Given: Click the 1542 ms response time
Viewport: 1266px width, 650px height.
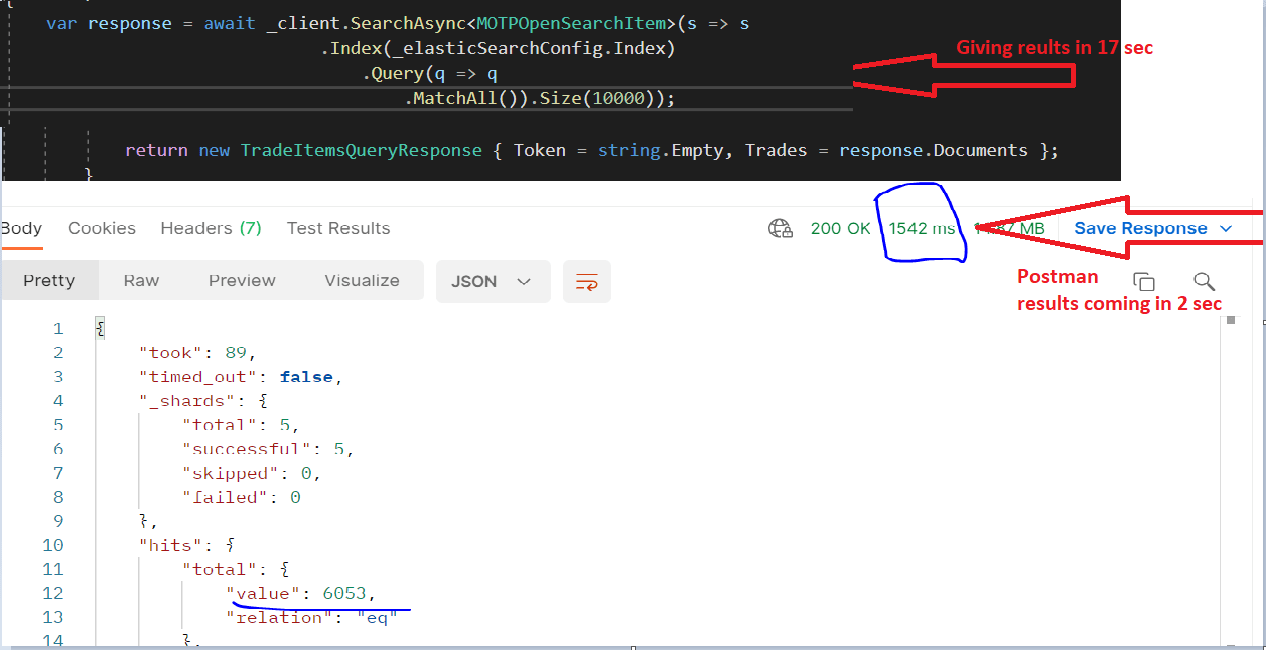Looking at the screenshot, I should [x=922, y=229].
